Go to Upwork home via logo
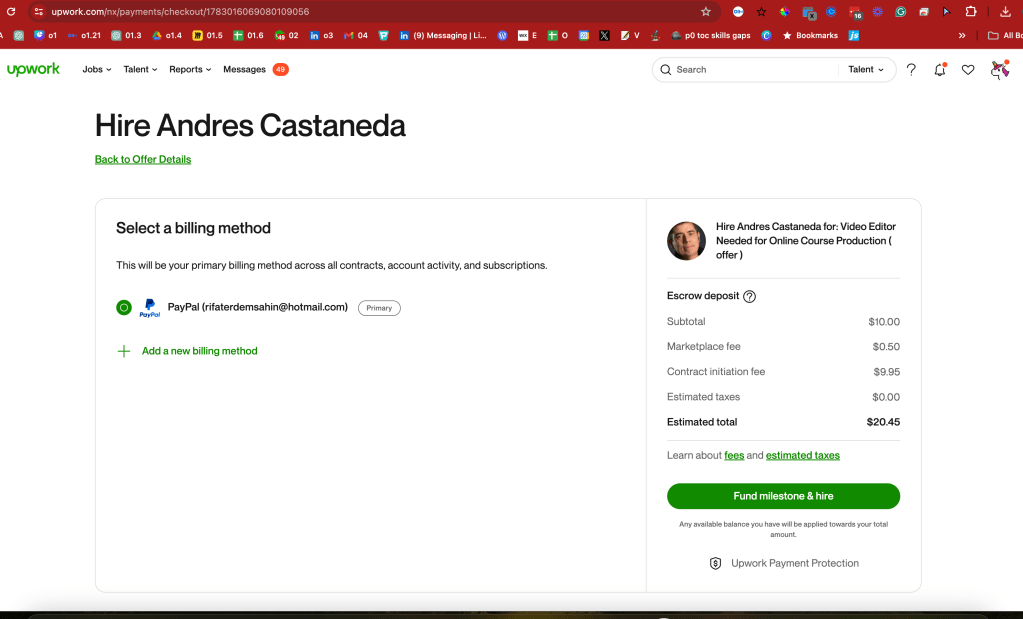Image resolution: width=1023 pixels, height=619 pixels. point(33,69)
